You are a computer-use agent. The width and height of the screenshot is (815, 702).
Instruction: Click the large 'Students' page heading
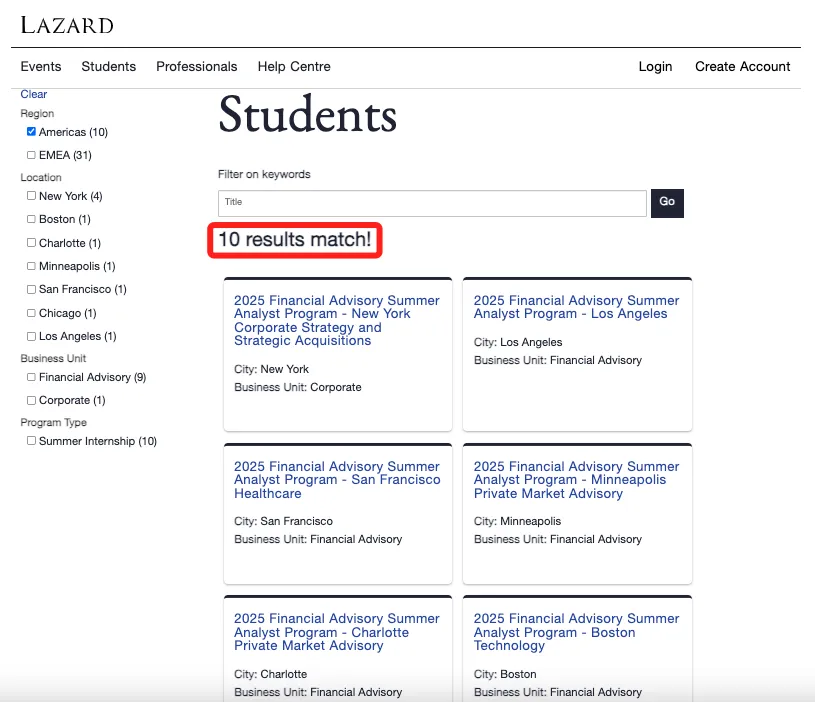pos(308,115)
